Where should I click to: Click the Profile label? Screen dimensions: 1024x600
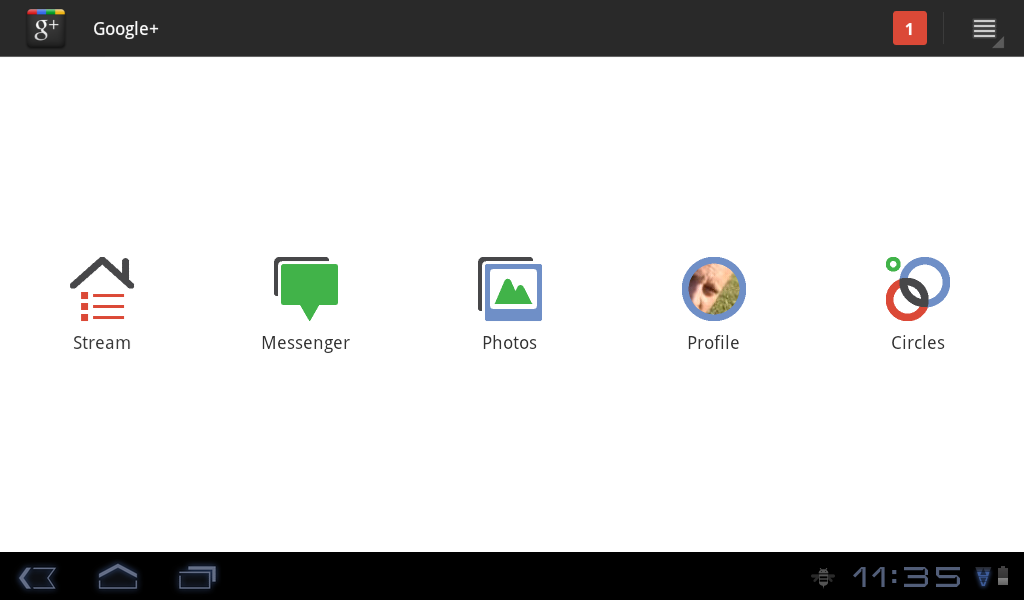pyautogui.click(x=713, y=343)
